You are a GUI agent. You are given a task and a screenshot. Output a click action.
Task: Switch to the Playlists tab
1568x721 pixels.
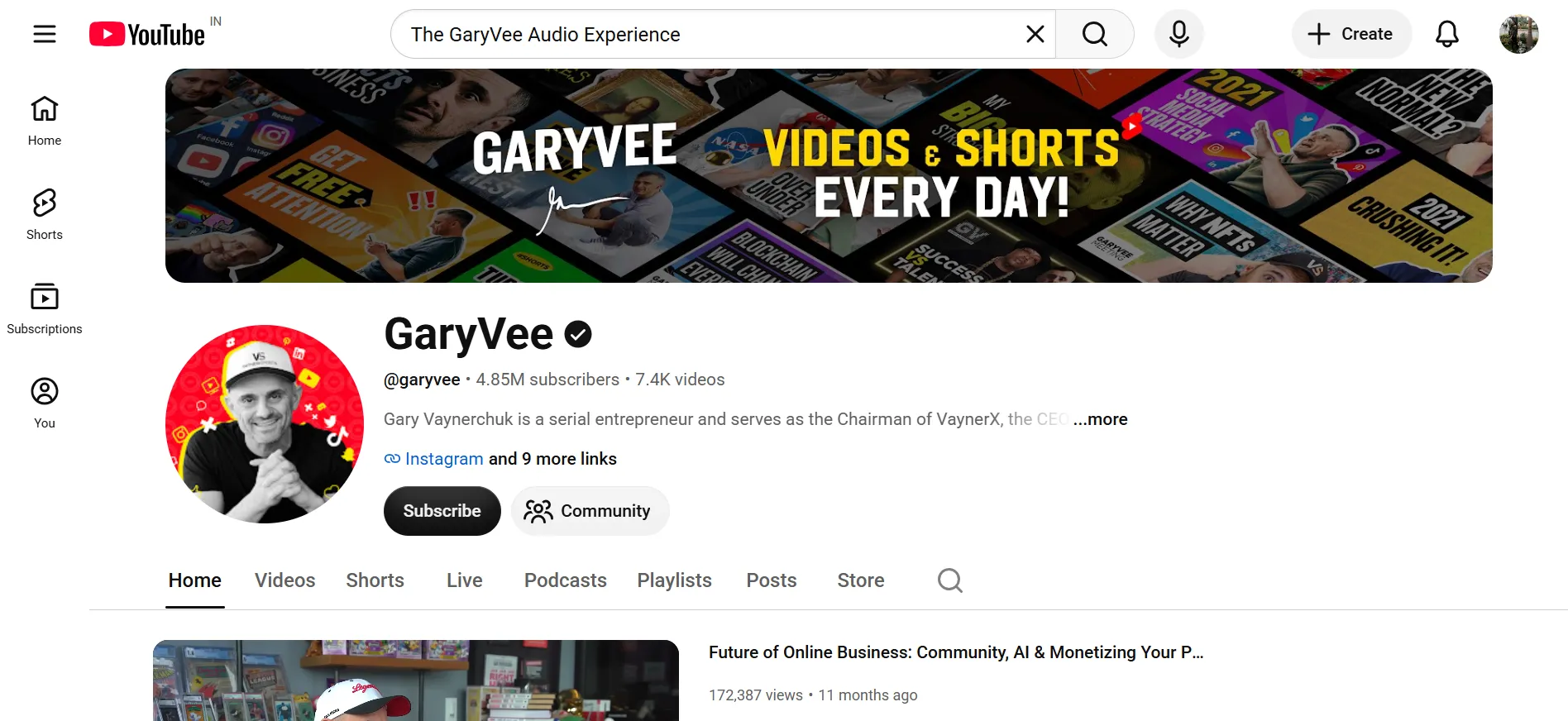click(x=675, y=580)
